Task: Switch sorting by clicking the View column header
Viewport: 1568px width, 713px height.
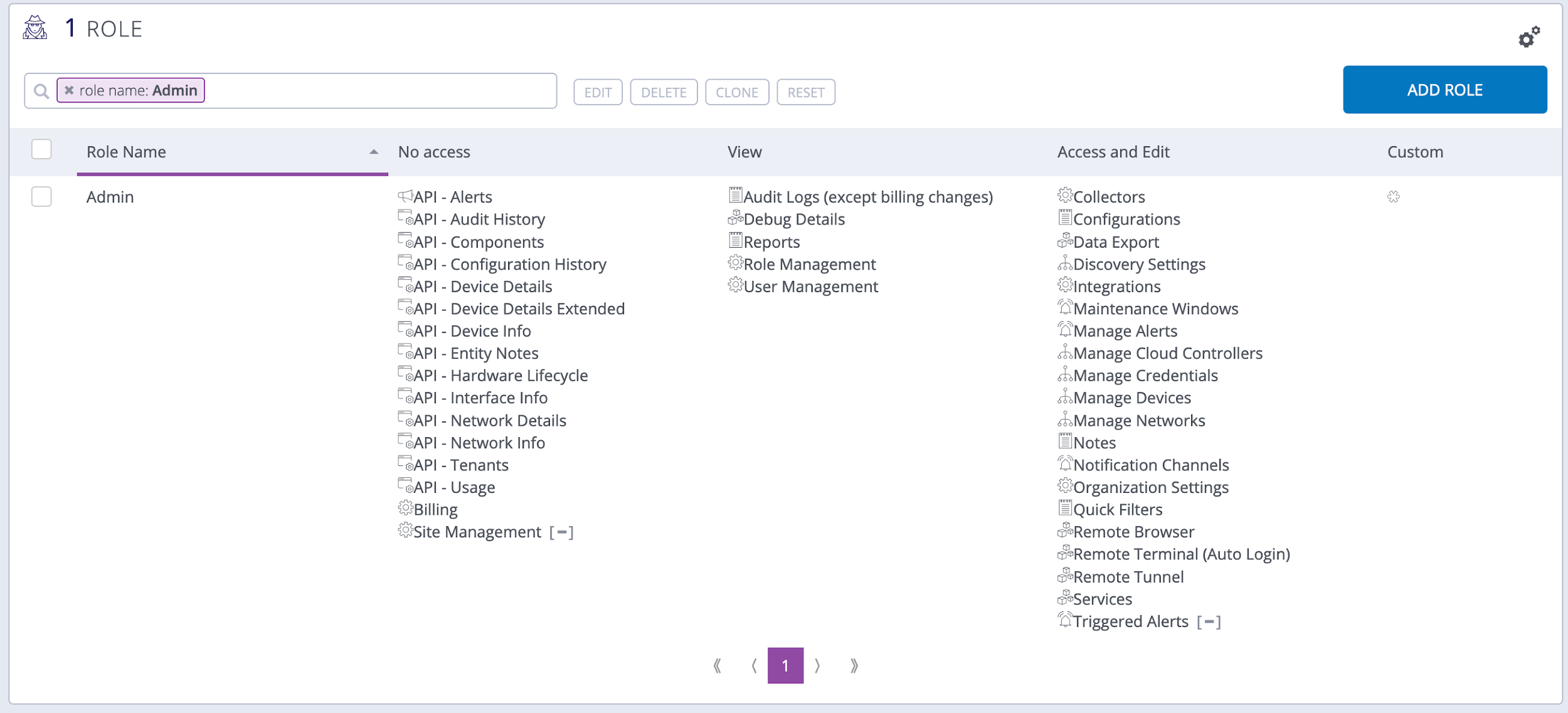Action: click(744, 151)
